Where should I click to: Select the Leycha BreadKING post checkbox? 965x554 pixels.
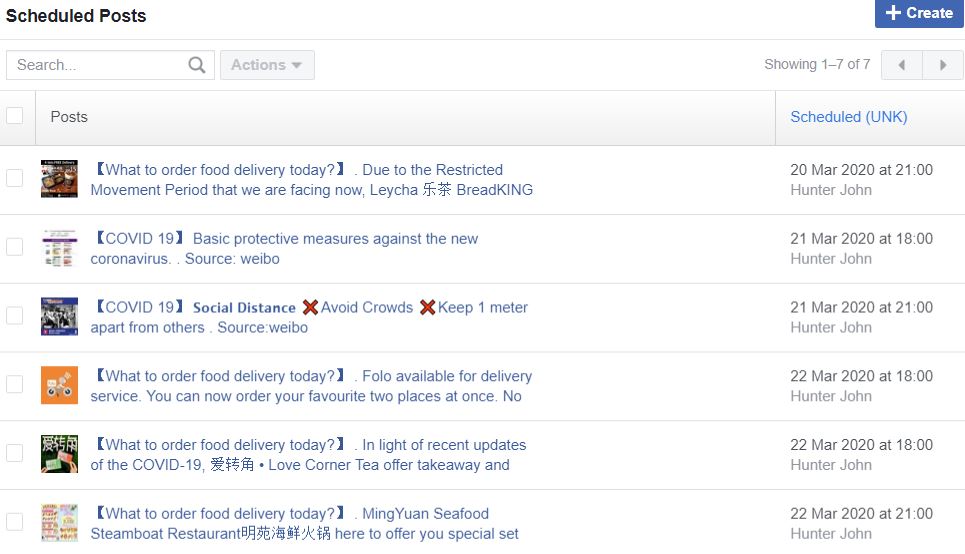pos(15,178)
